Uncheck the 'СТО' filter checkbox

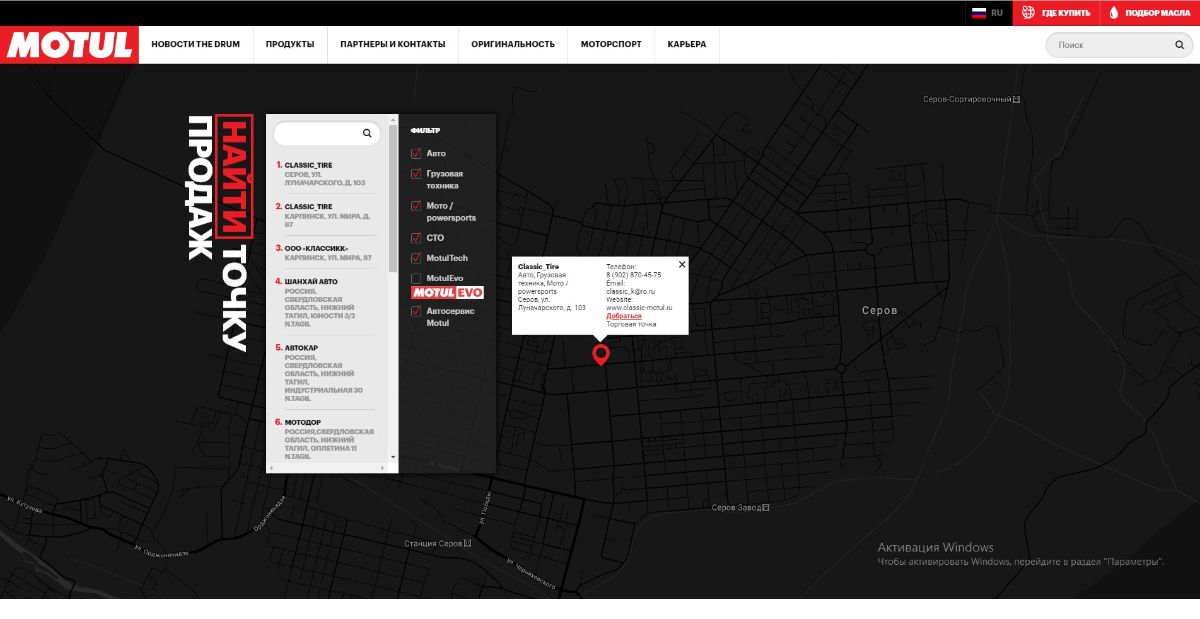416,238
